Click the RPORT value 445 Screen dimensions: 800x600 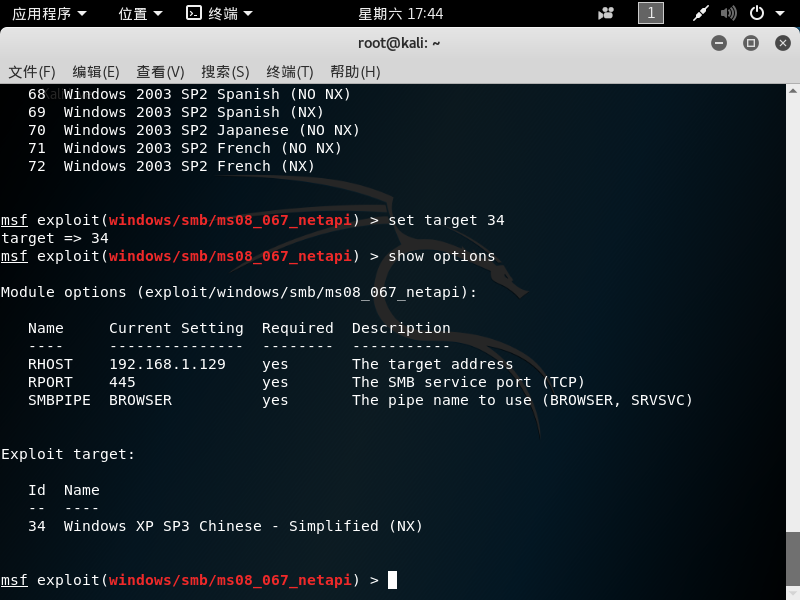click(x=122, y=382)
